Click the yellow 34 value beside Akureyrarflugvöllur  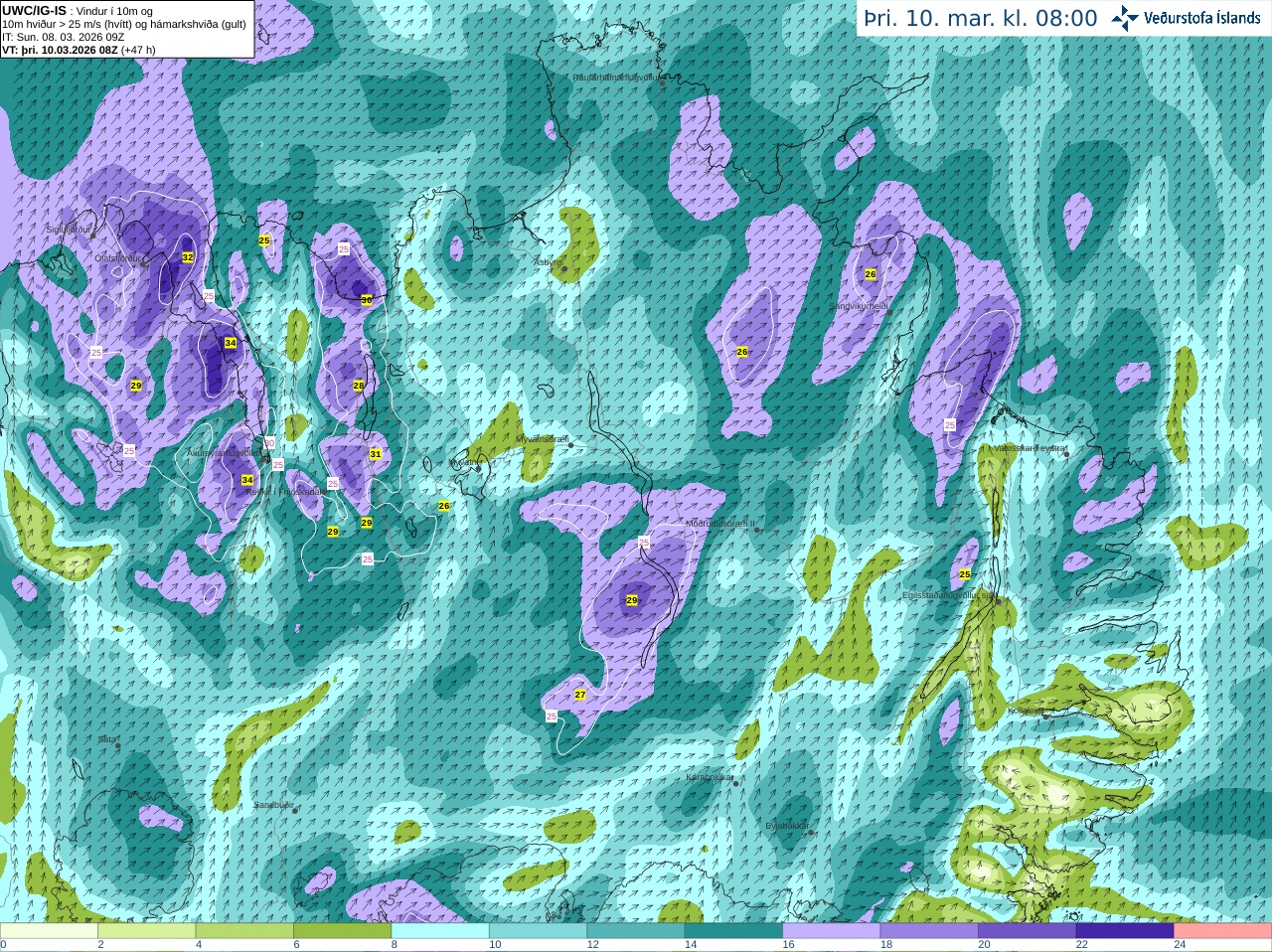(247, 480)
